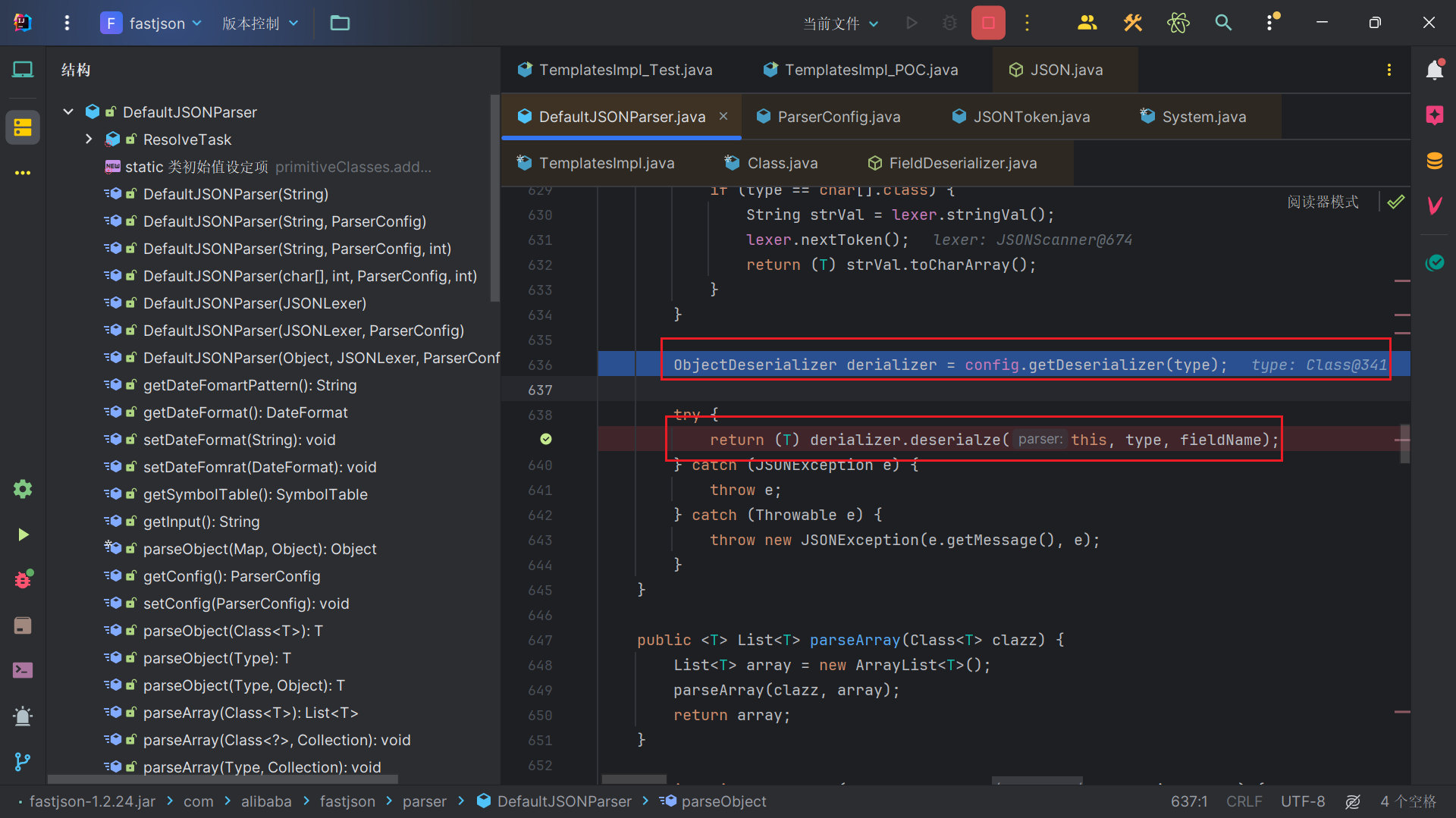Expand the ResolveTask tree node
The image size is (1456, 818).
(89, 139)
